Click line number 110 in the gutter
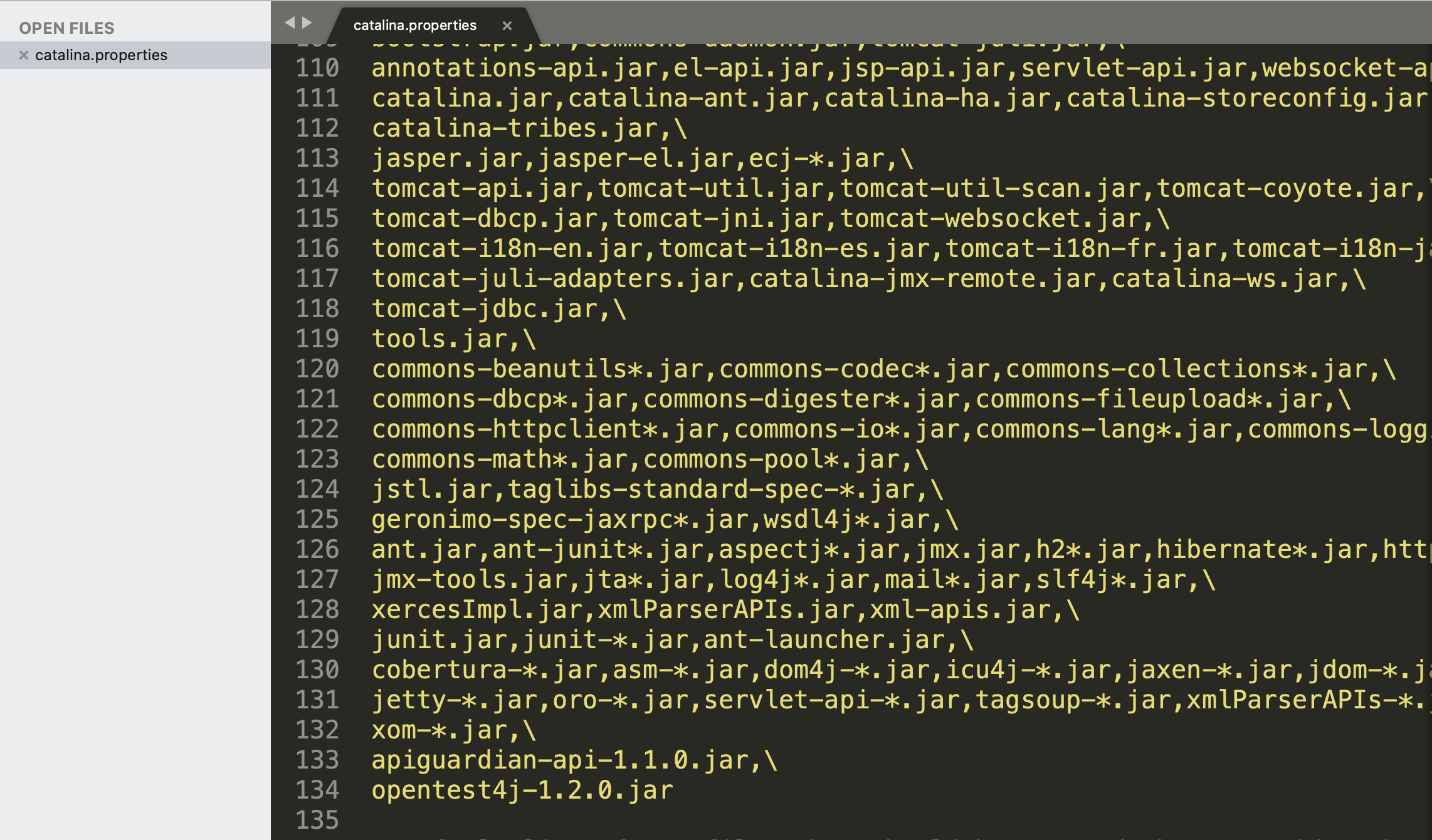 pos(317,68)
